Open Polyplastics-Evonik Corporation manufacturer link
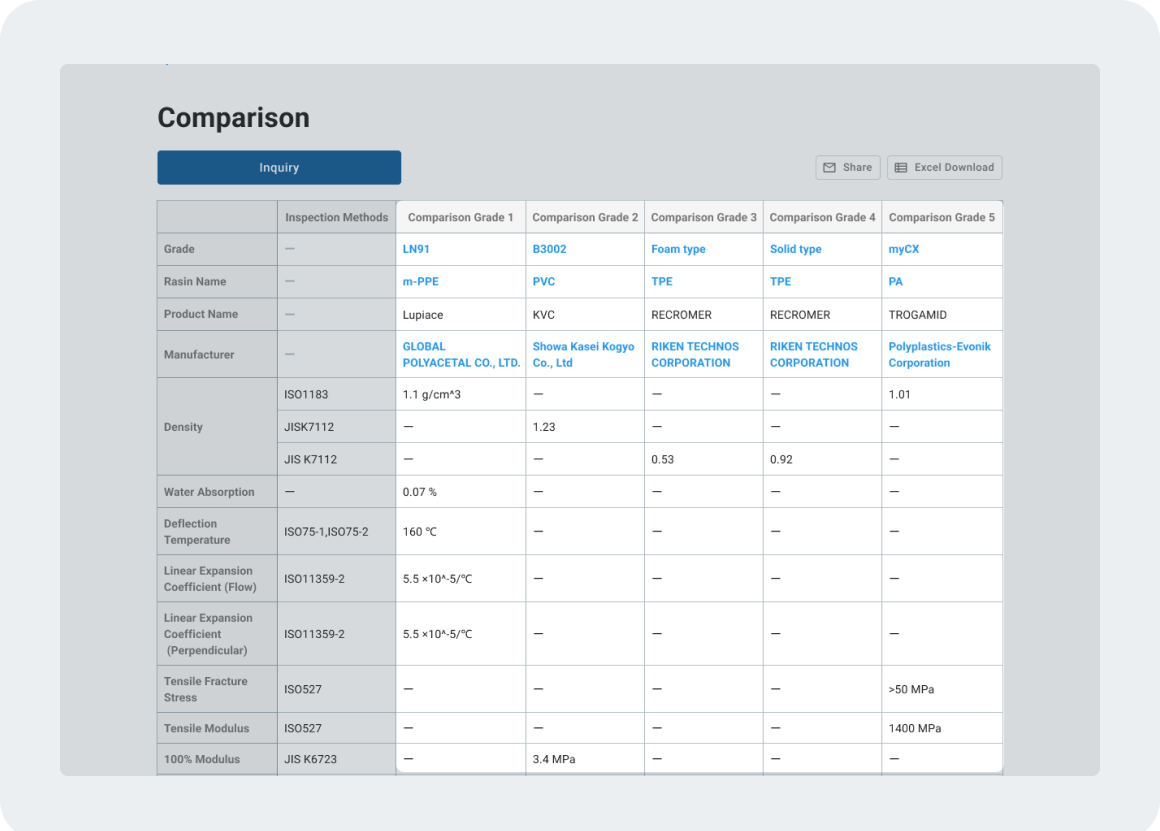This screenshot has width=1160, height=831. pyautogui.click(x=939, y=355)
